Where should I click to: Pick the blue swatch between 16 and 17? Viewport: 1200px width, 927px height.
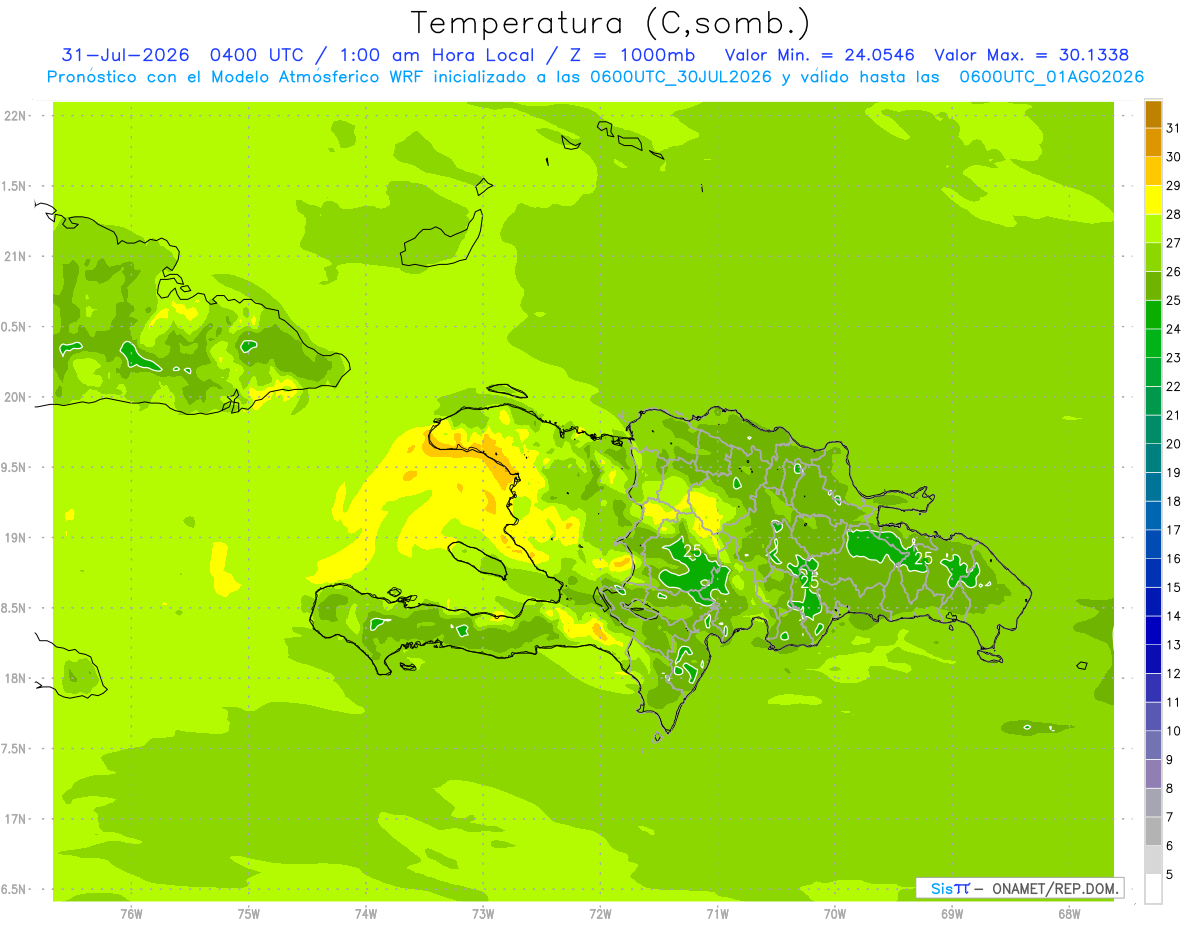point(1153,545)
